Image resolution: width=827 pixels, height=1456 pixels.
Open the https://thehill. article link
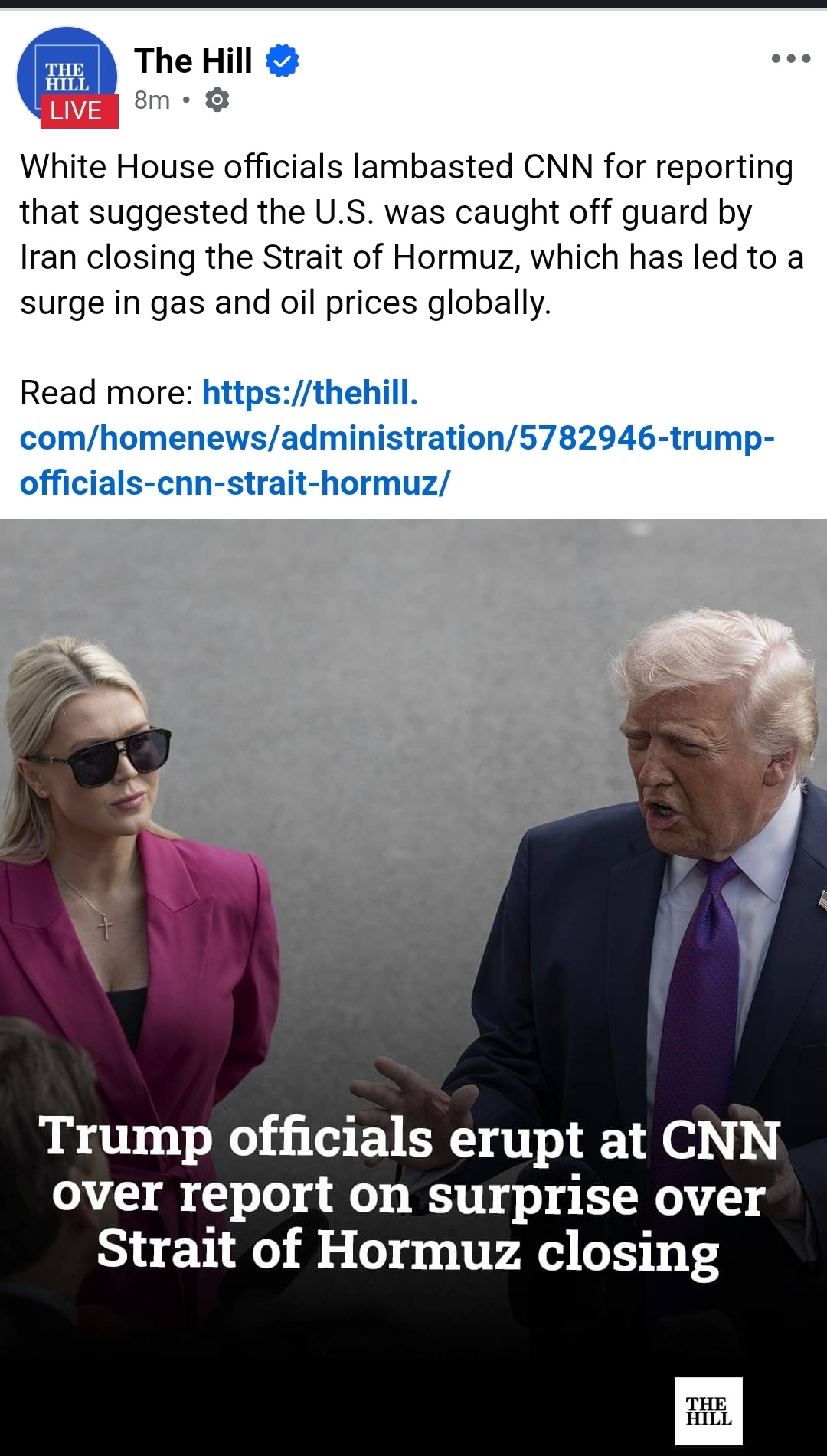[x=310, y=393]
